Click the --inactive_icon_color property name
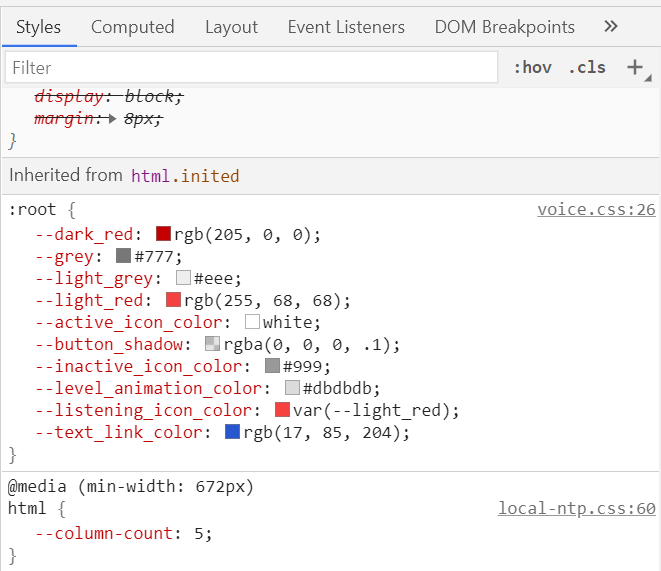661x571 pixels. (x=138, y=366)
